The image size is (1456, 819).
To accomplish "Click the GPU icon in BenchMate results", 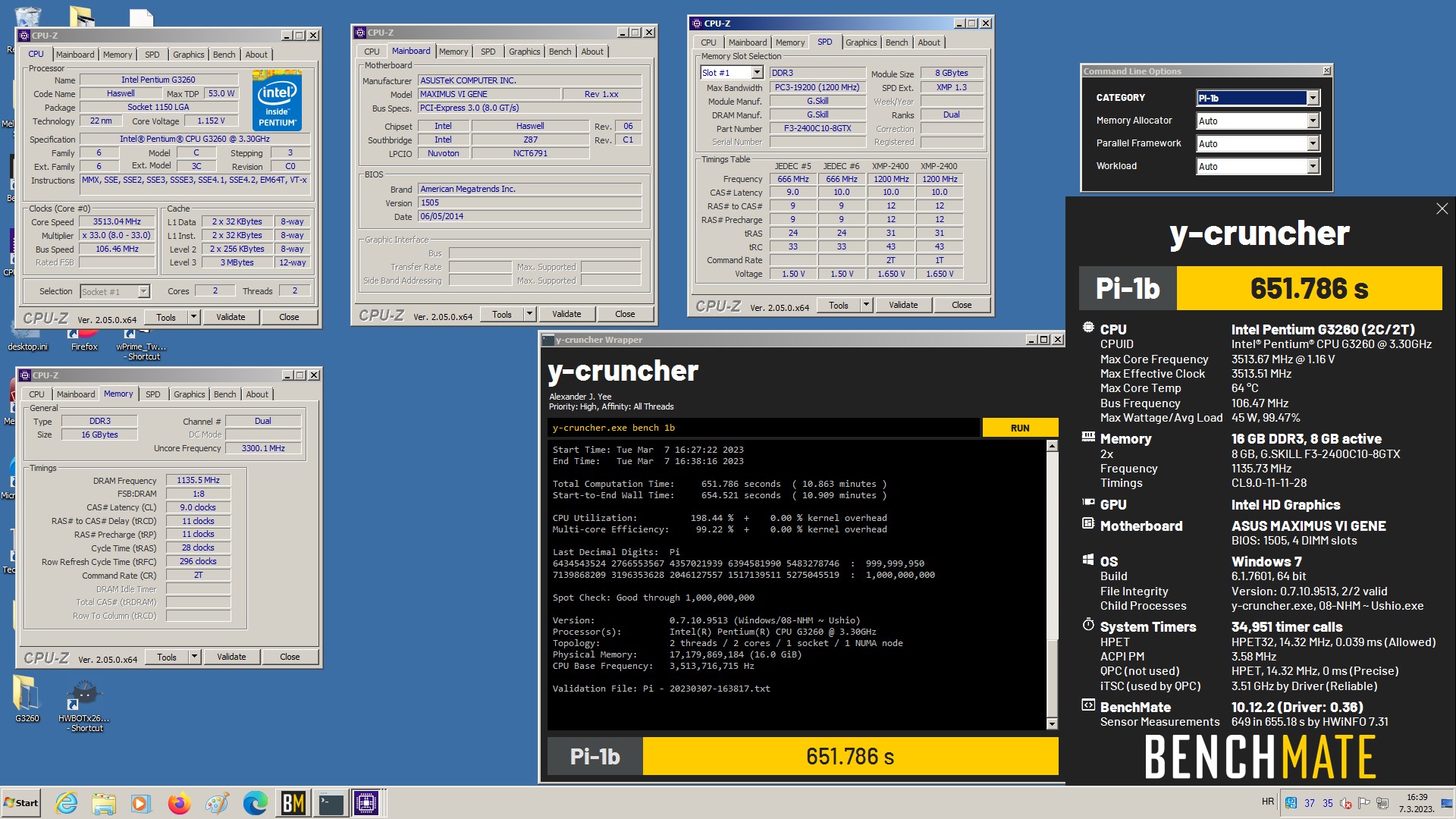I will (1088, 503).
